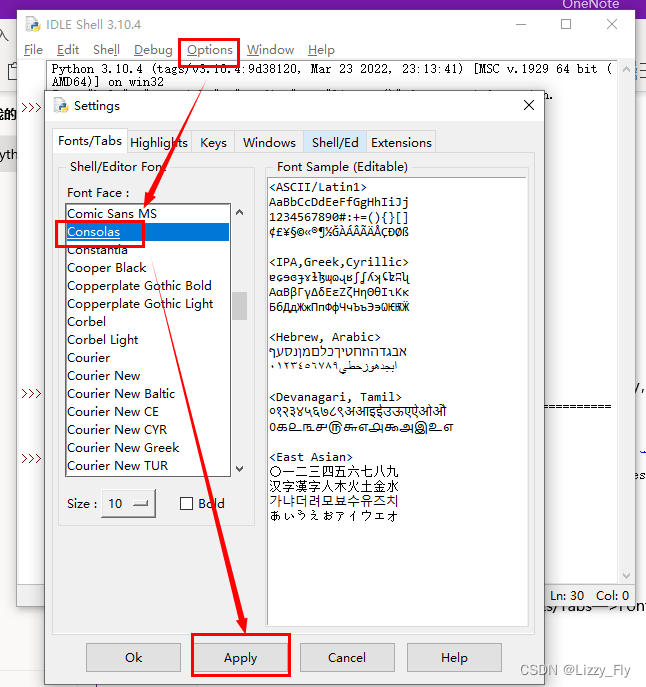Click IDLE Shell scrollbar up arrow
Screen dimensions: 646x687
[x=626, y=69]
